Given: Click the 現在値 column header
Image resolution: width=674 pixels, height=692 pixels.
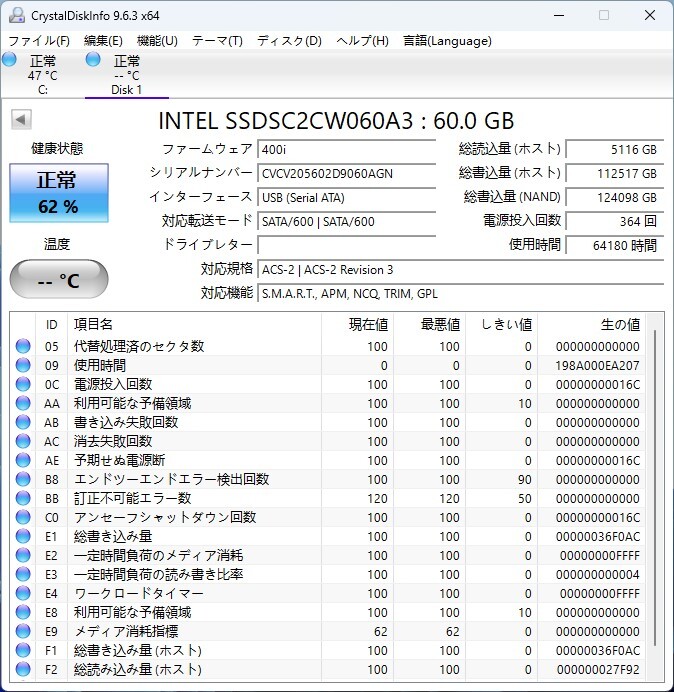Looking at the screenshot, I should [x=358, y=325].
